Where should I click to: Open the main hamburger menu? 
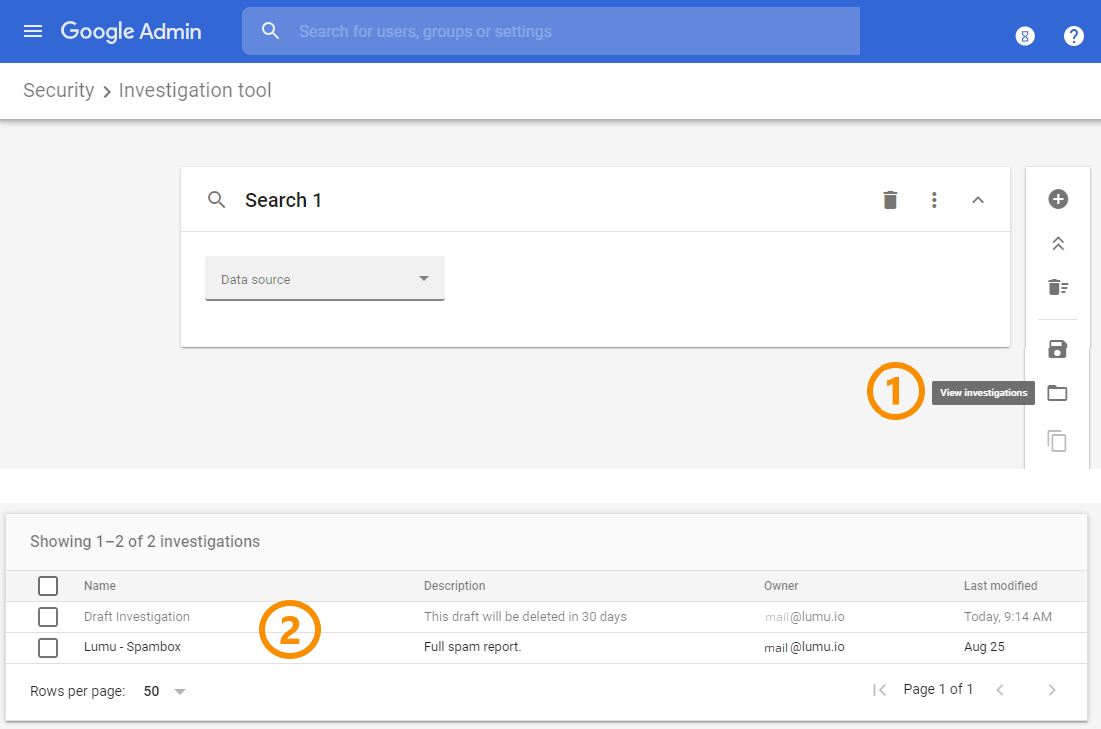click(x=33, y=31)
